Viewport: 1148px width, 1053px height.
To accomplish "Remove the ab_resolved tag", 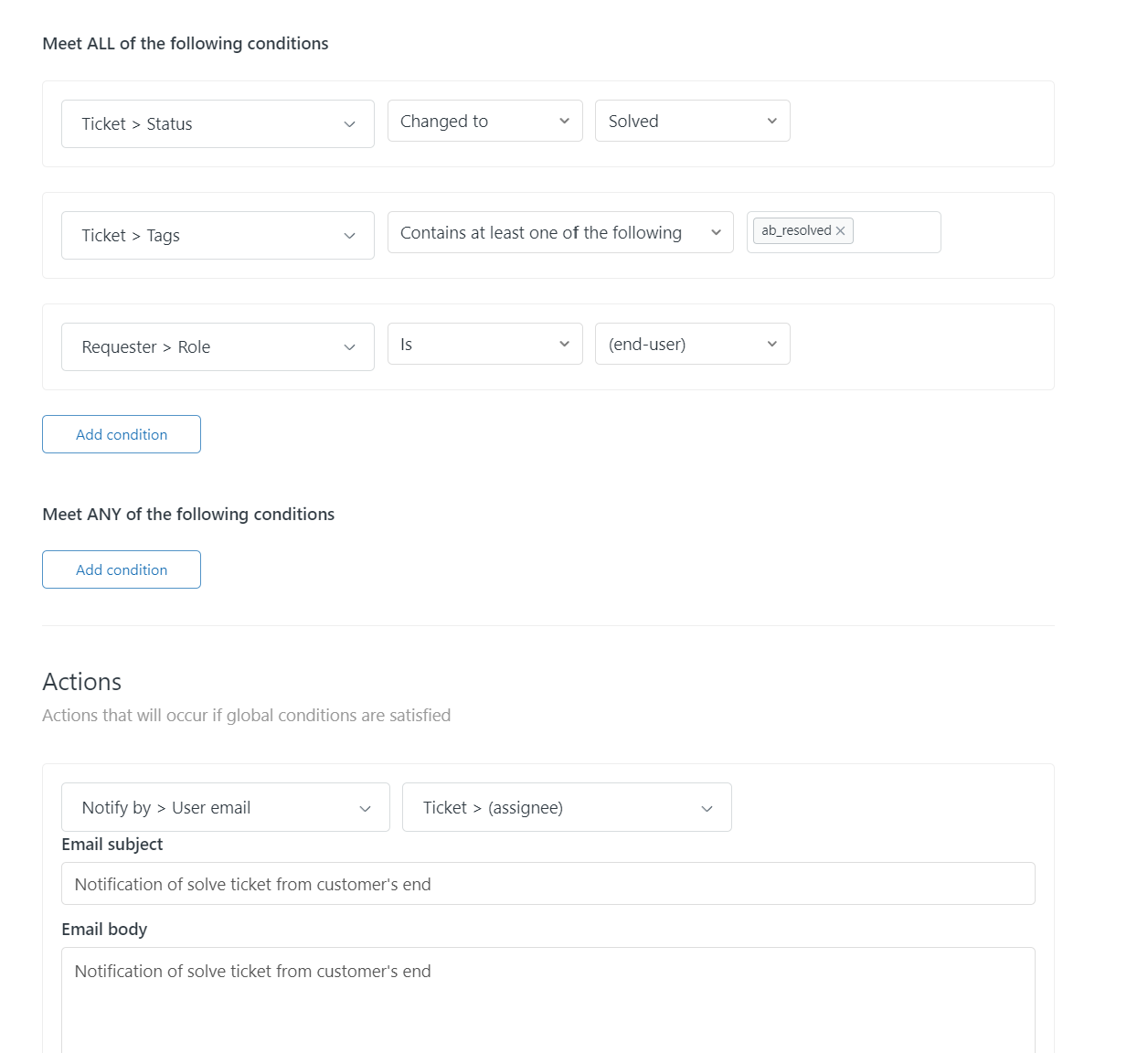I will point(840,231).
